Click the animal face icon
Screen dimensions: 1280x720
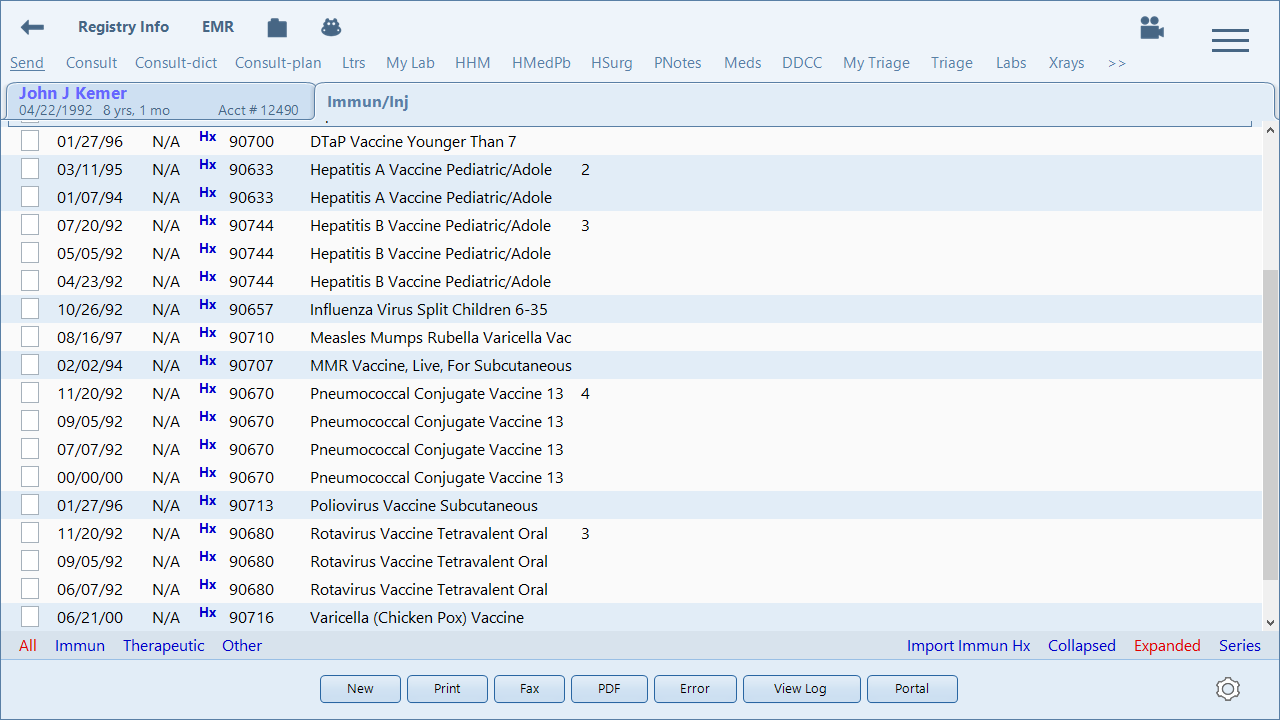331,27
